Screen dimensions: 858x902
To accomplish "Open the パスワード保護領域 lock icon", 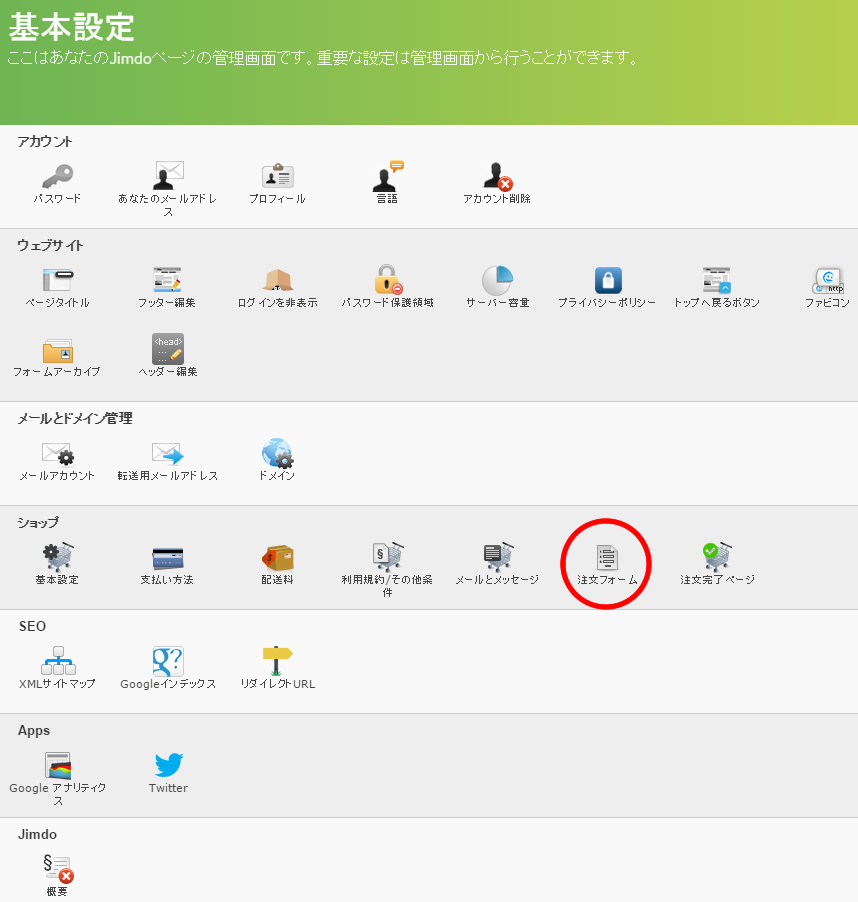I will (x=388, y=280).
